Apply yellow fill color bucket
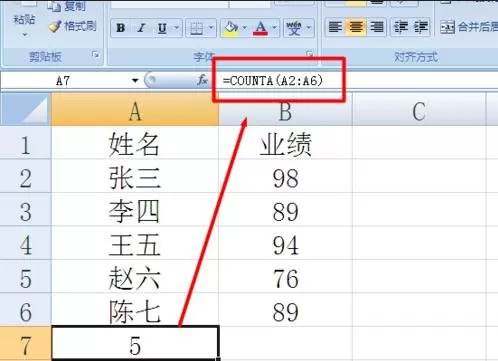 [231, 28]
